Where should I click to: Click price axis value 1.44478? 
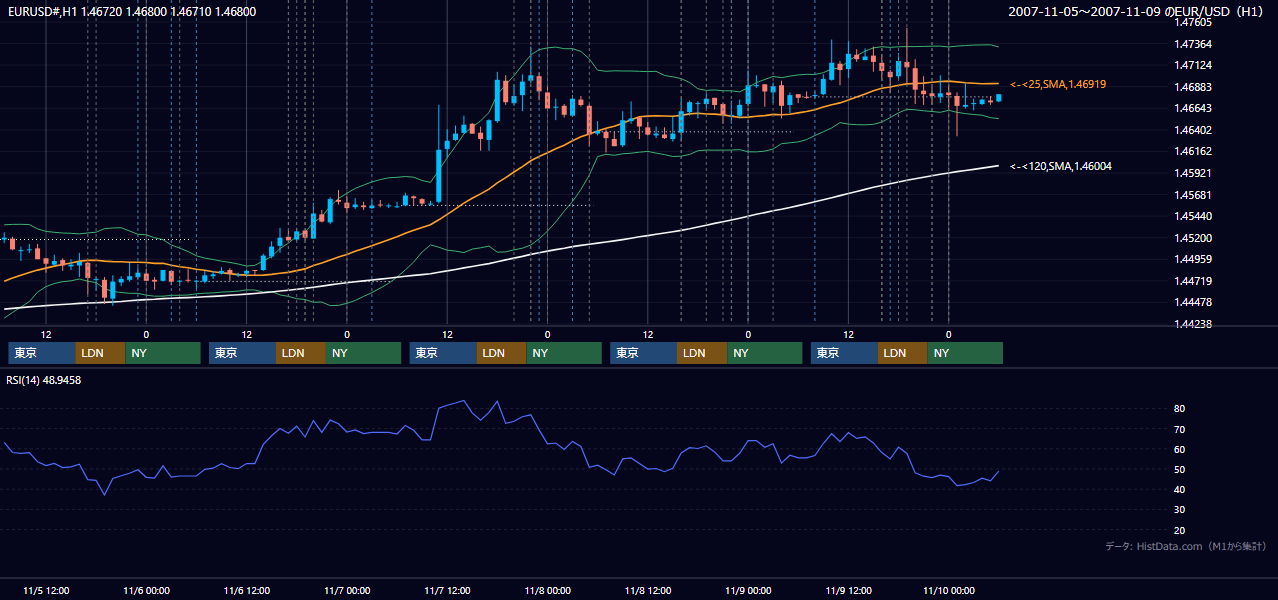[x=1192, y=302]
